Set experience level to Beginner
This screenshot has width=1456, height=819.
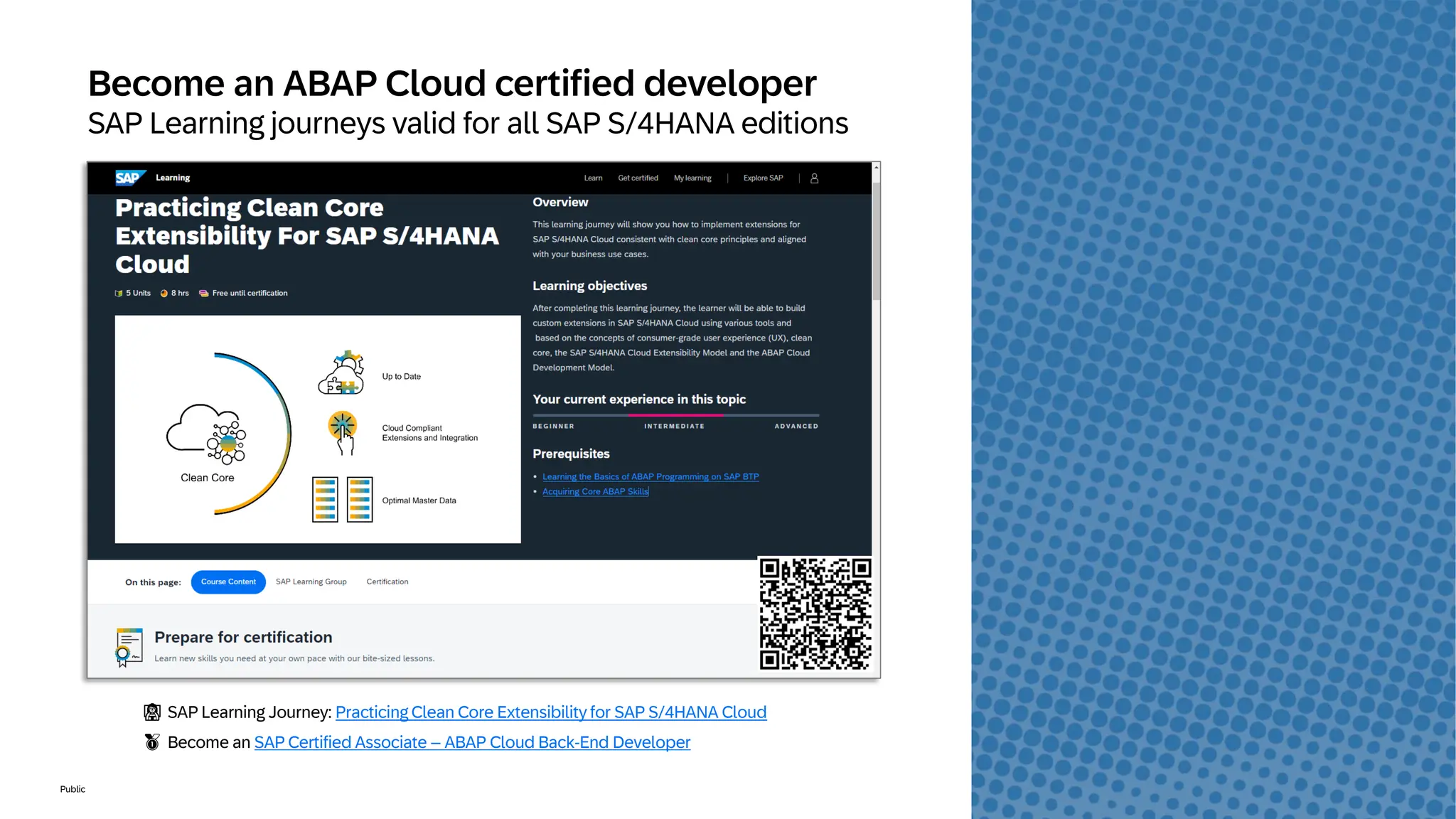(x=553, y=427)
